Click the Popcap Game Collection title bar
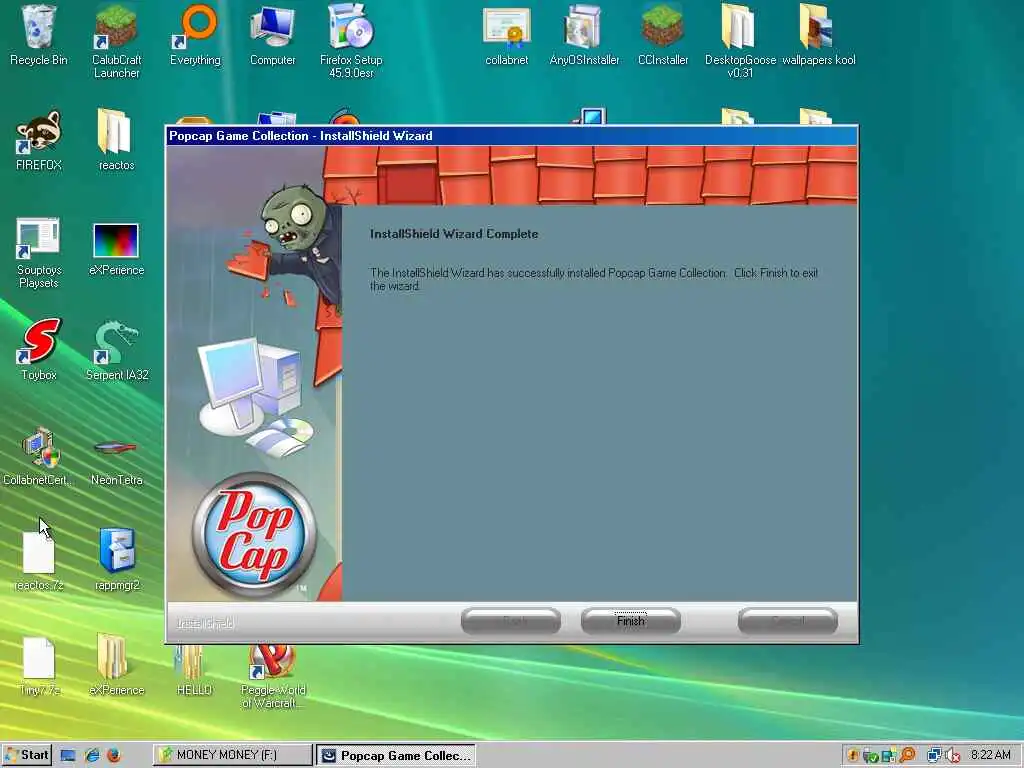 pyautogui.click(x=511, y=136)
